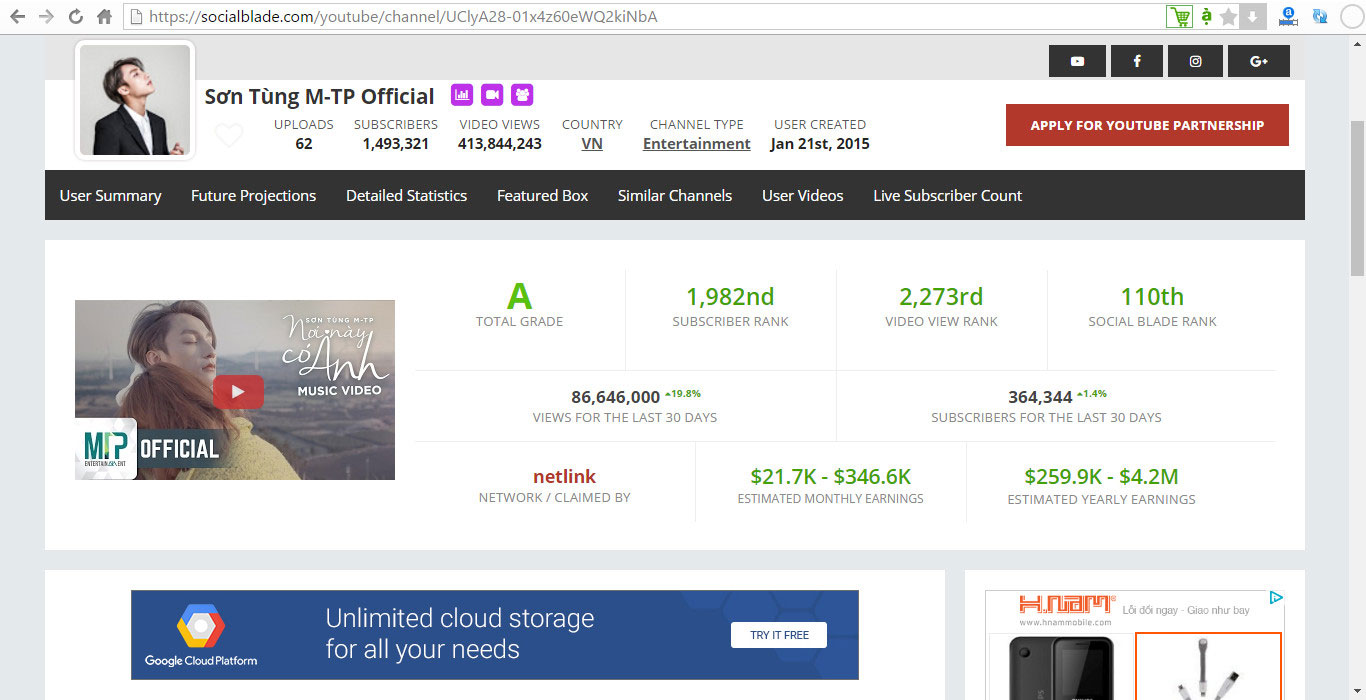Open the Detailed Statistics tab
The image size is (1366, 700).
coord(406,196)
